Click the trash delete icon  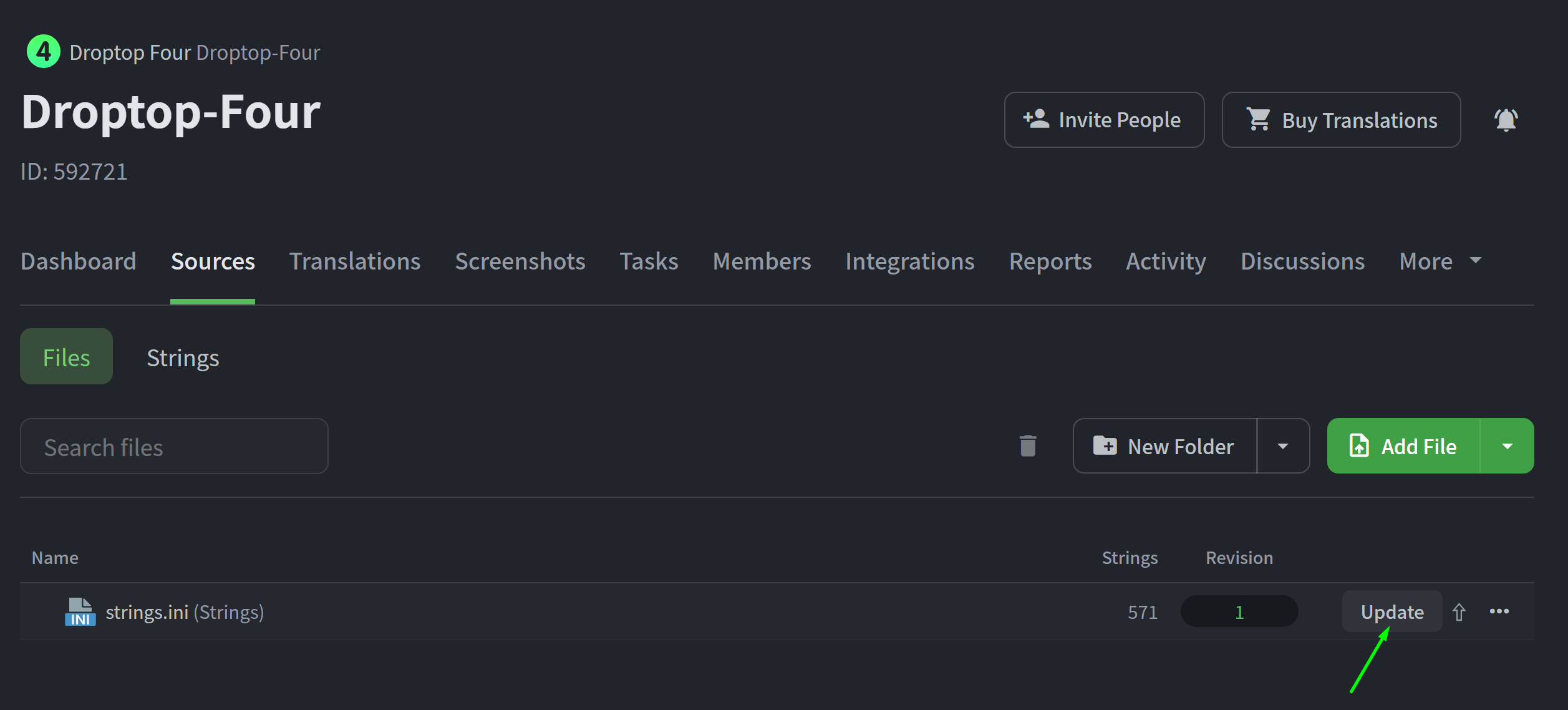tap(1028, 446)
